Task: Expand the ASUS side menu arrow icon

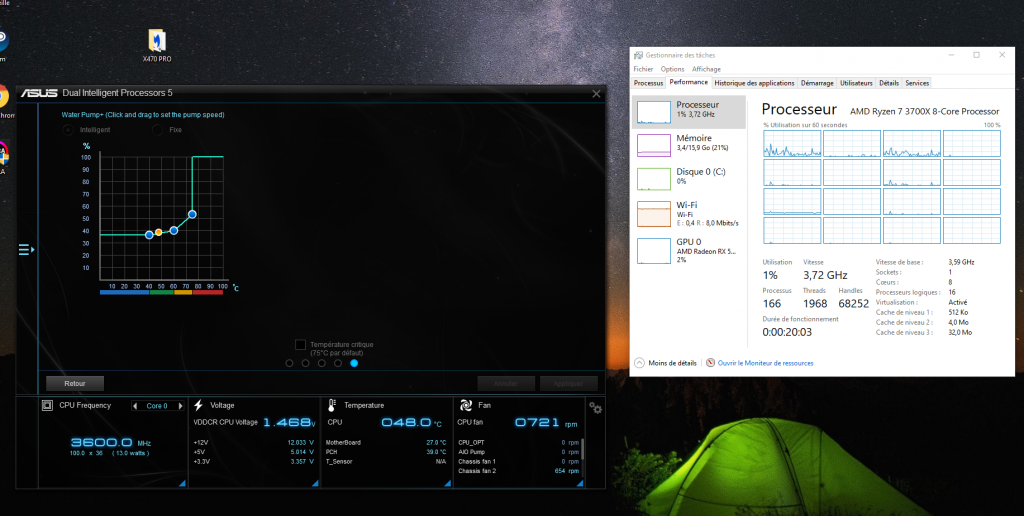Action: point(26,250)
